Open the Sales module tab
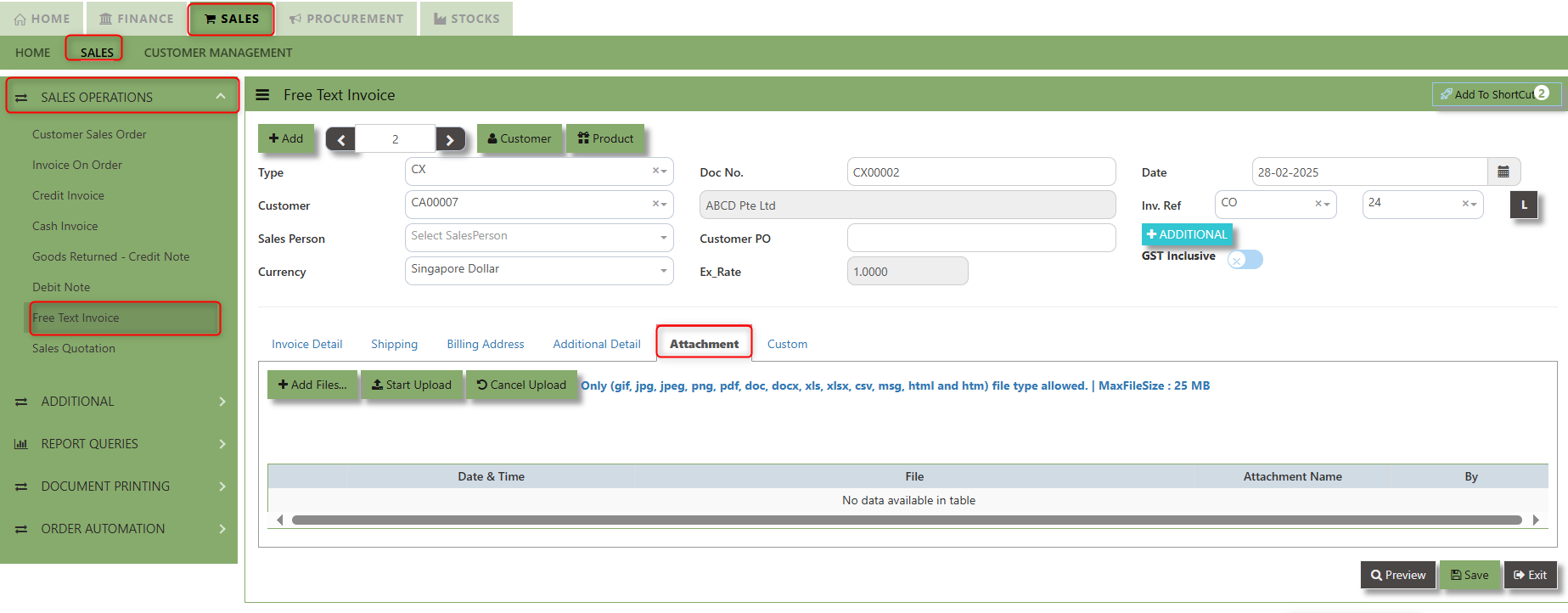This screenshot has width=1568, height=613. pyautogui.click(x=231, y=19)
